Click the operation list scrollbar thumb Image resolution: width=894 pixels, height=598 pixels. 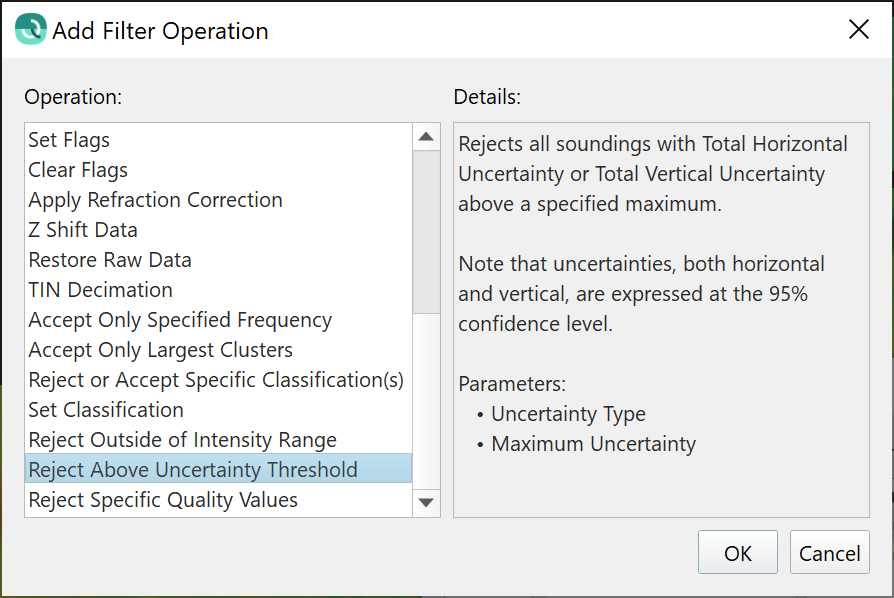[x=426, y=230]
